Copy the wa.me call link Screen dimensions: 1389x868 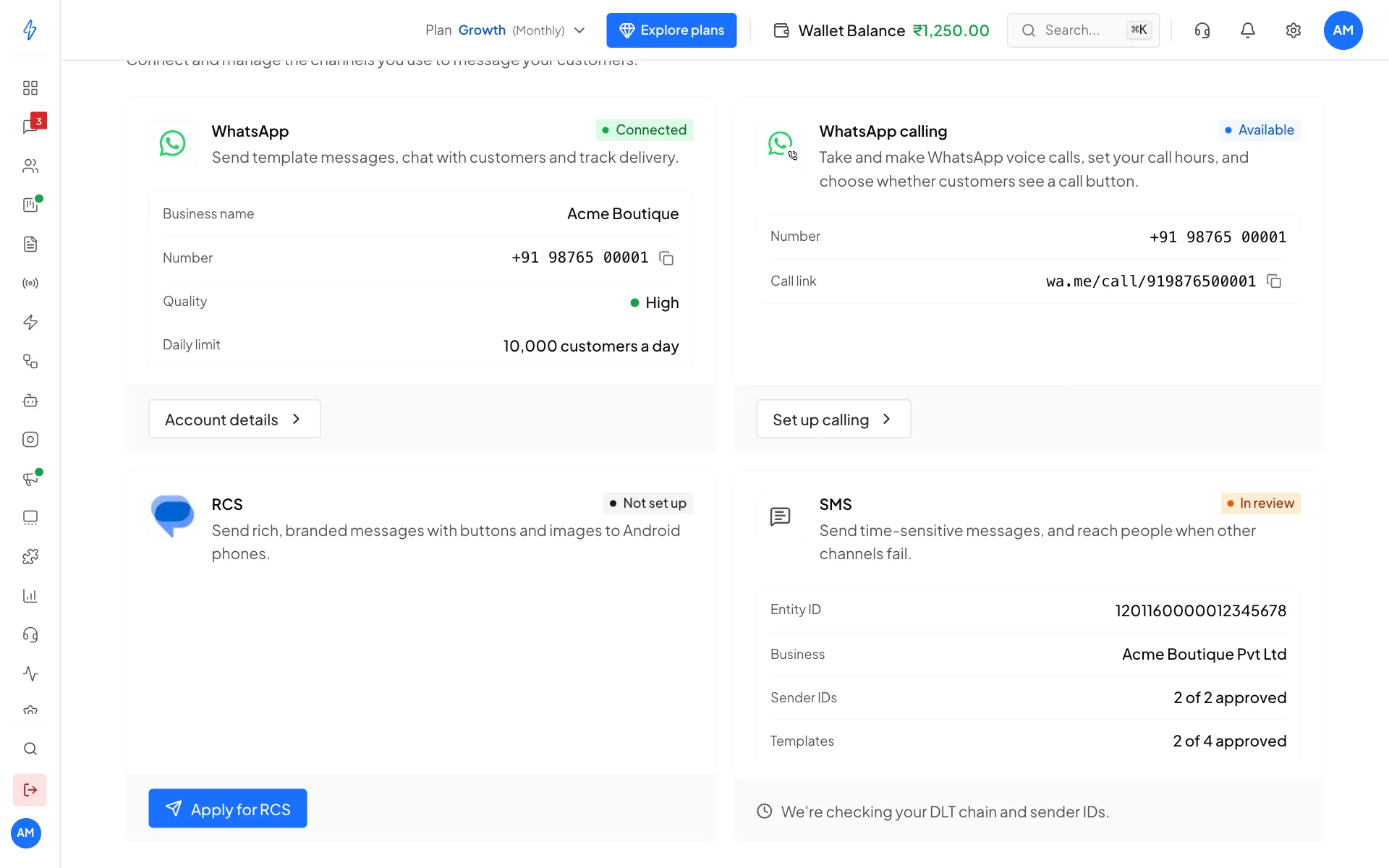(x=1274, y=281)
